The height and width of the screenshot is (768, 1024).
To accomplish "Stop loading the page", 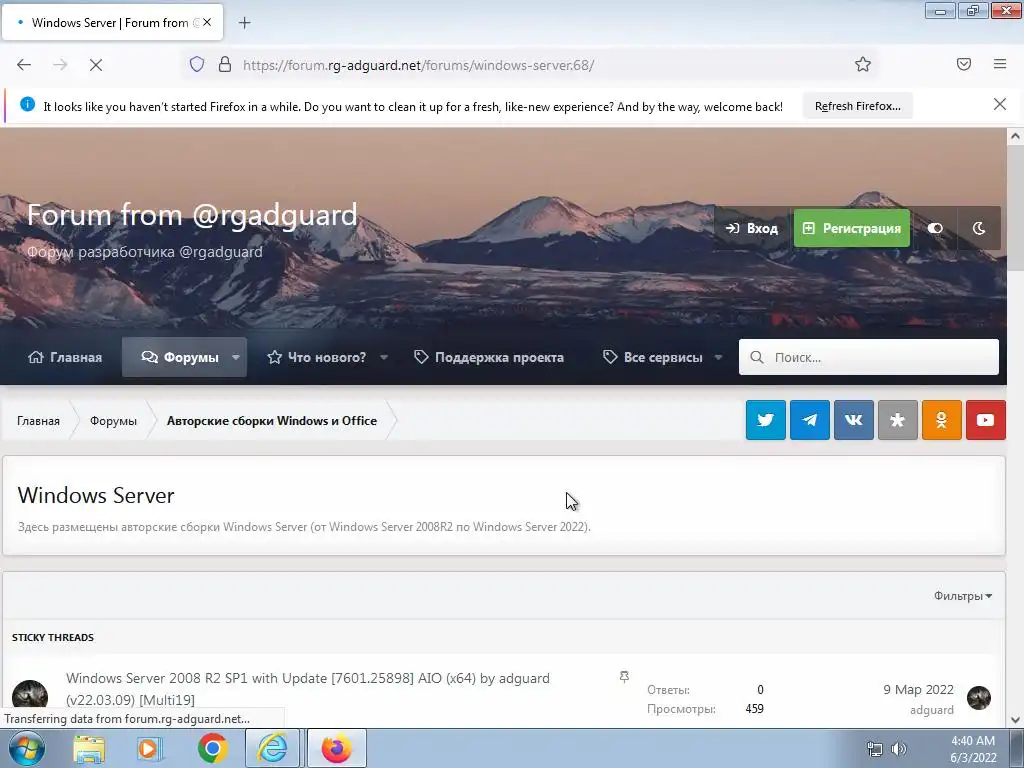I will pyautogui.click(x=96, y=65).
